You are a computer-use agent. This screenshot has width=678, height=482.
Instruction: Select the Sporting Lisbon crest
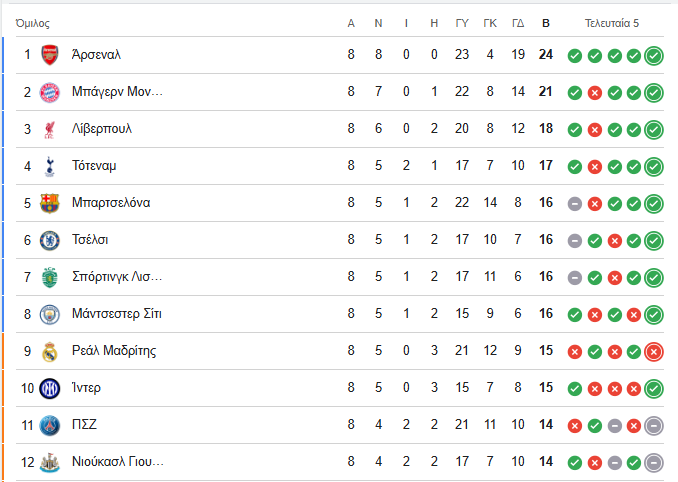click(50, 277)
